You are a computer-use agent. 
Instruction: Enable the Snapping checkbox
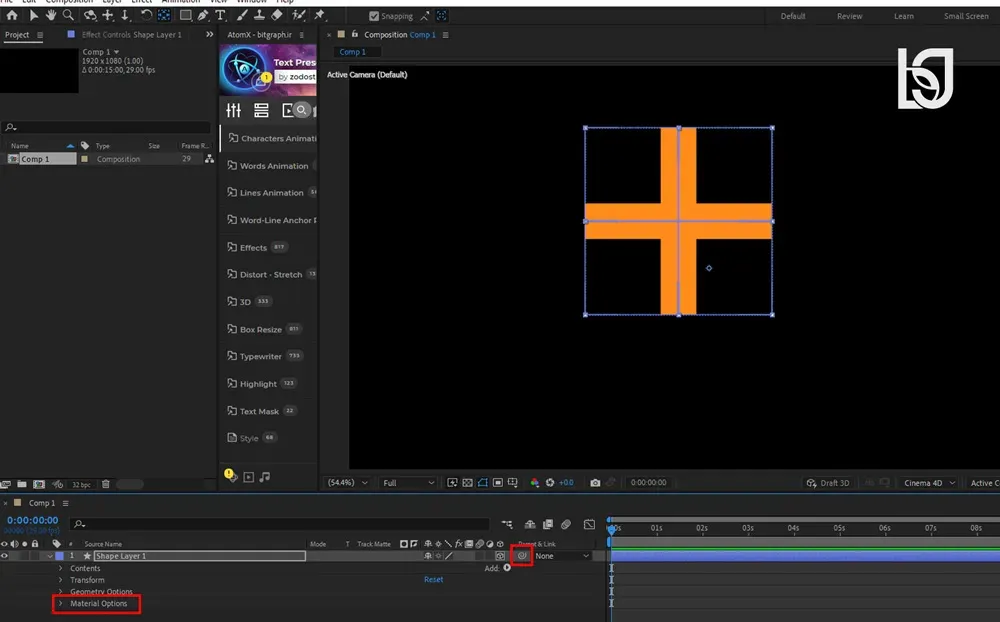point(374,16)
